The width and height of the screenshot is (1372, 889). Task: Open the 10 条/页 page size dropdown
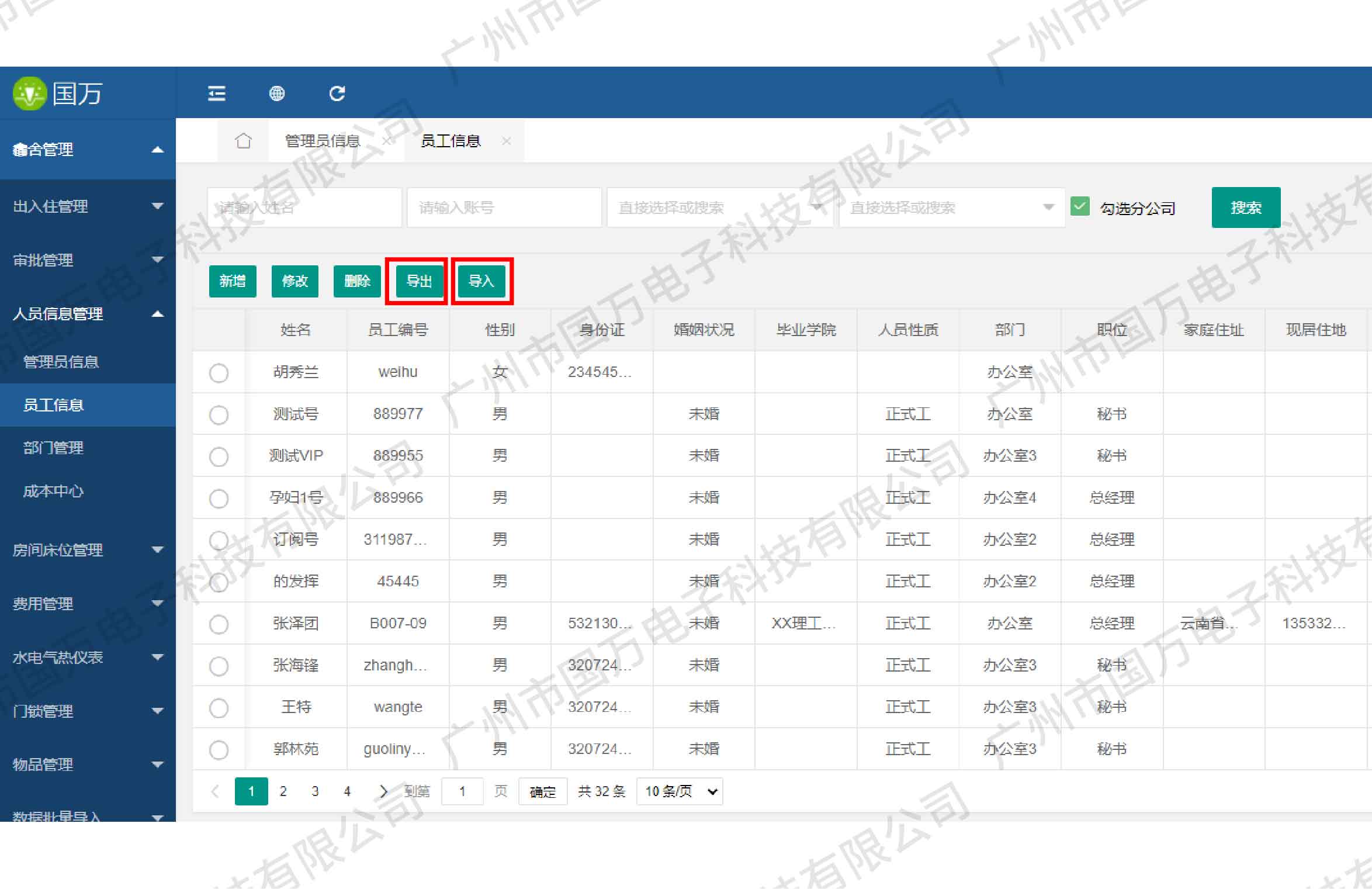click(680, 791)
